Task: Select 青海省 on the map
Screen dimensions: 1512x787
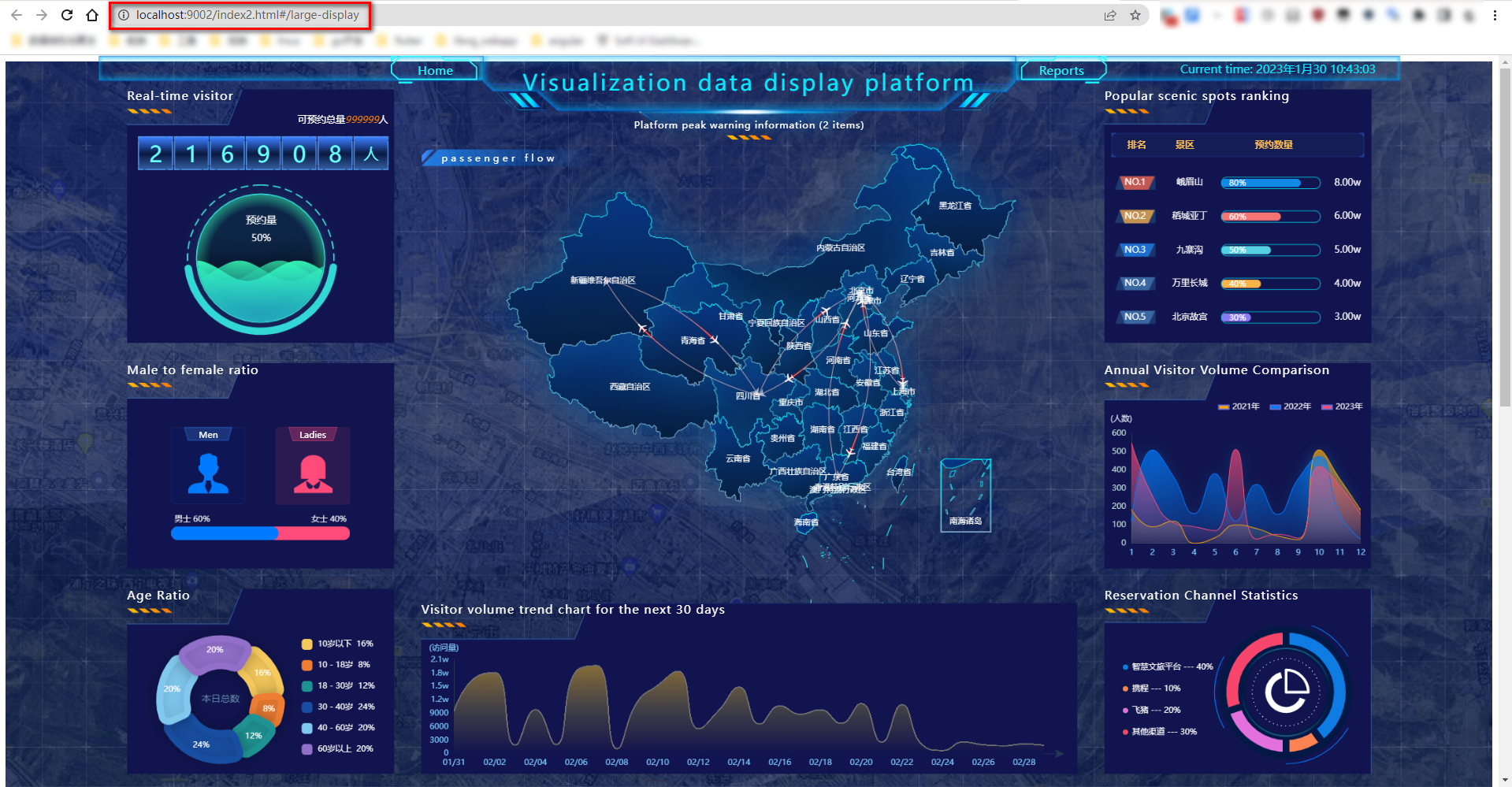Action: click(693, 341)
